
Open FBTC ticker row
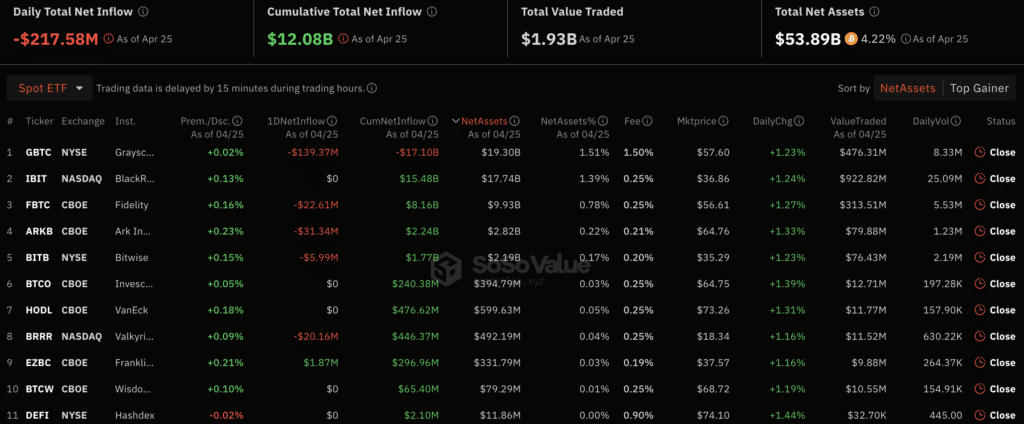point(37,204)
